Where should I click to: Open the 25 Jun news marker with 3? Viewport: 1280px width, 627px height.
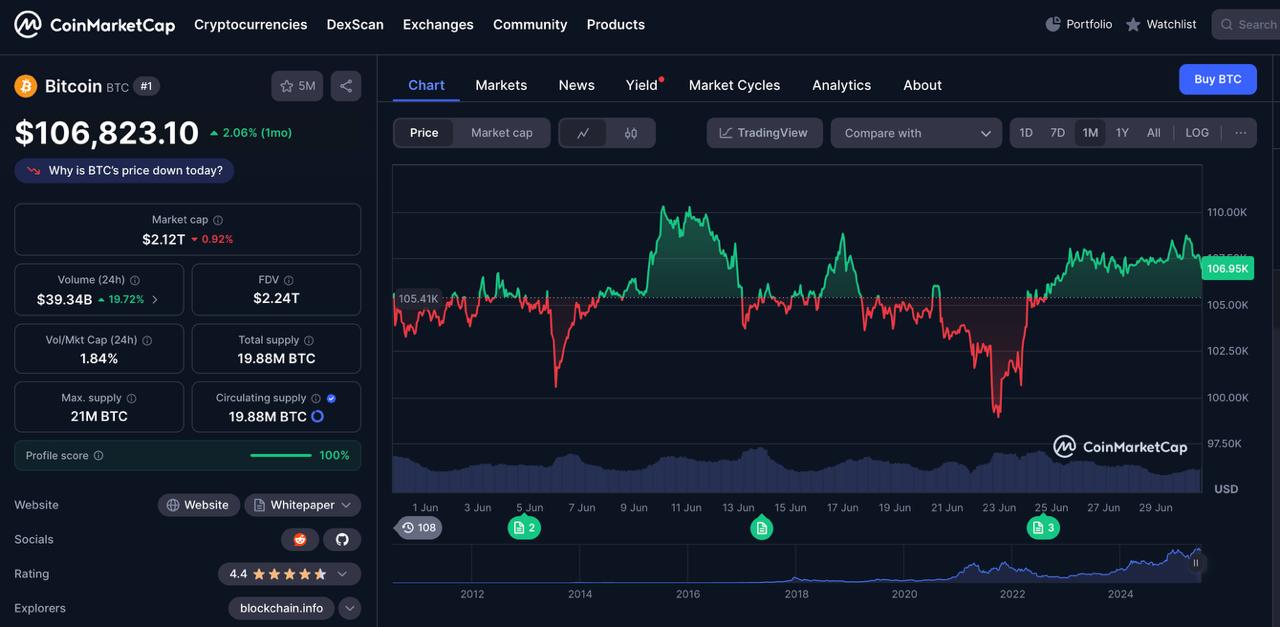pyautogui.click(x=1043, y=527)
